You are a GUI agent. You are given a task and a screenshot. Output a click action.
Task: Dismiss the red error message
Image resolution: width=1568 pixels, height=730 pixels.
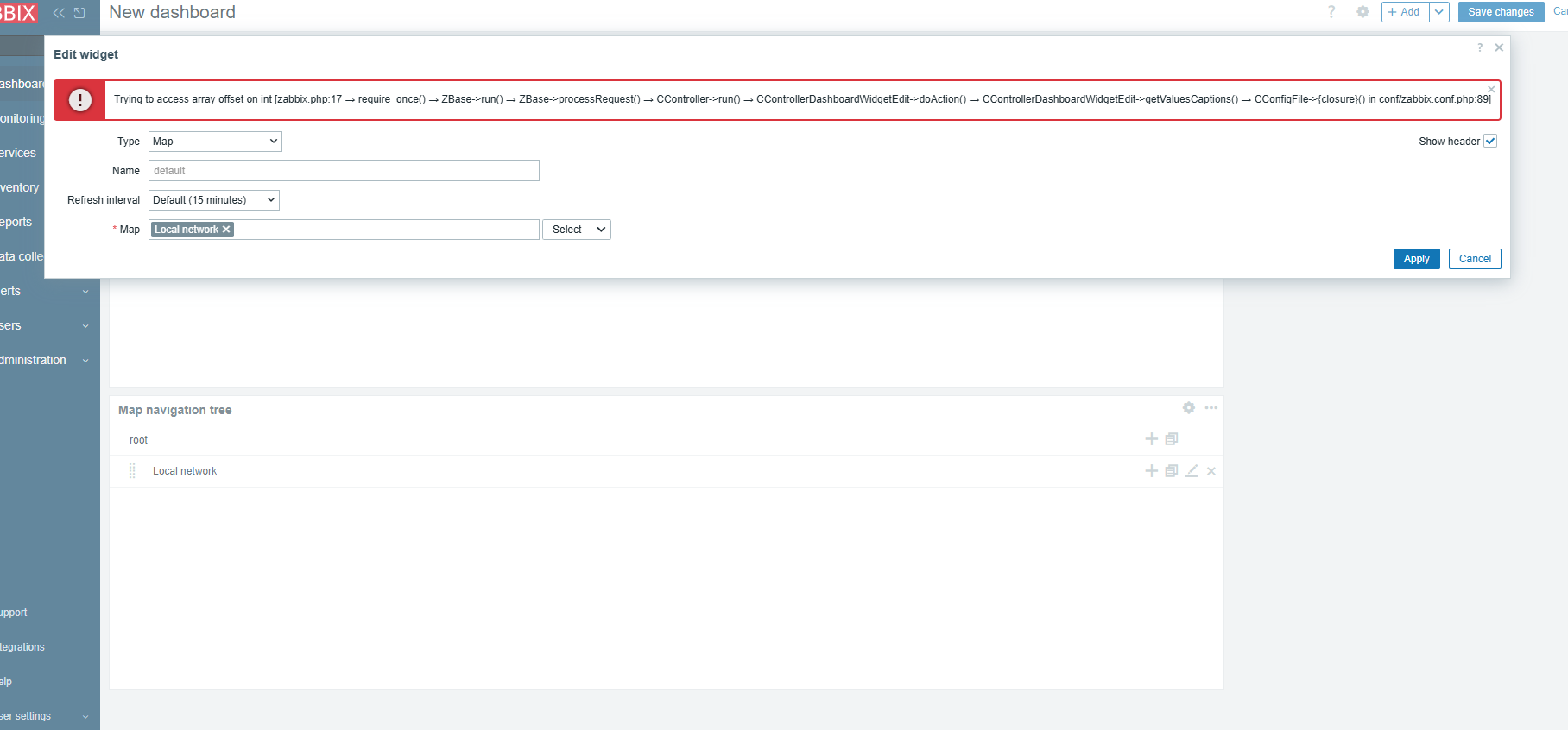[x=1491, y=89]
